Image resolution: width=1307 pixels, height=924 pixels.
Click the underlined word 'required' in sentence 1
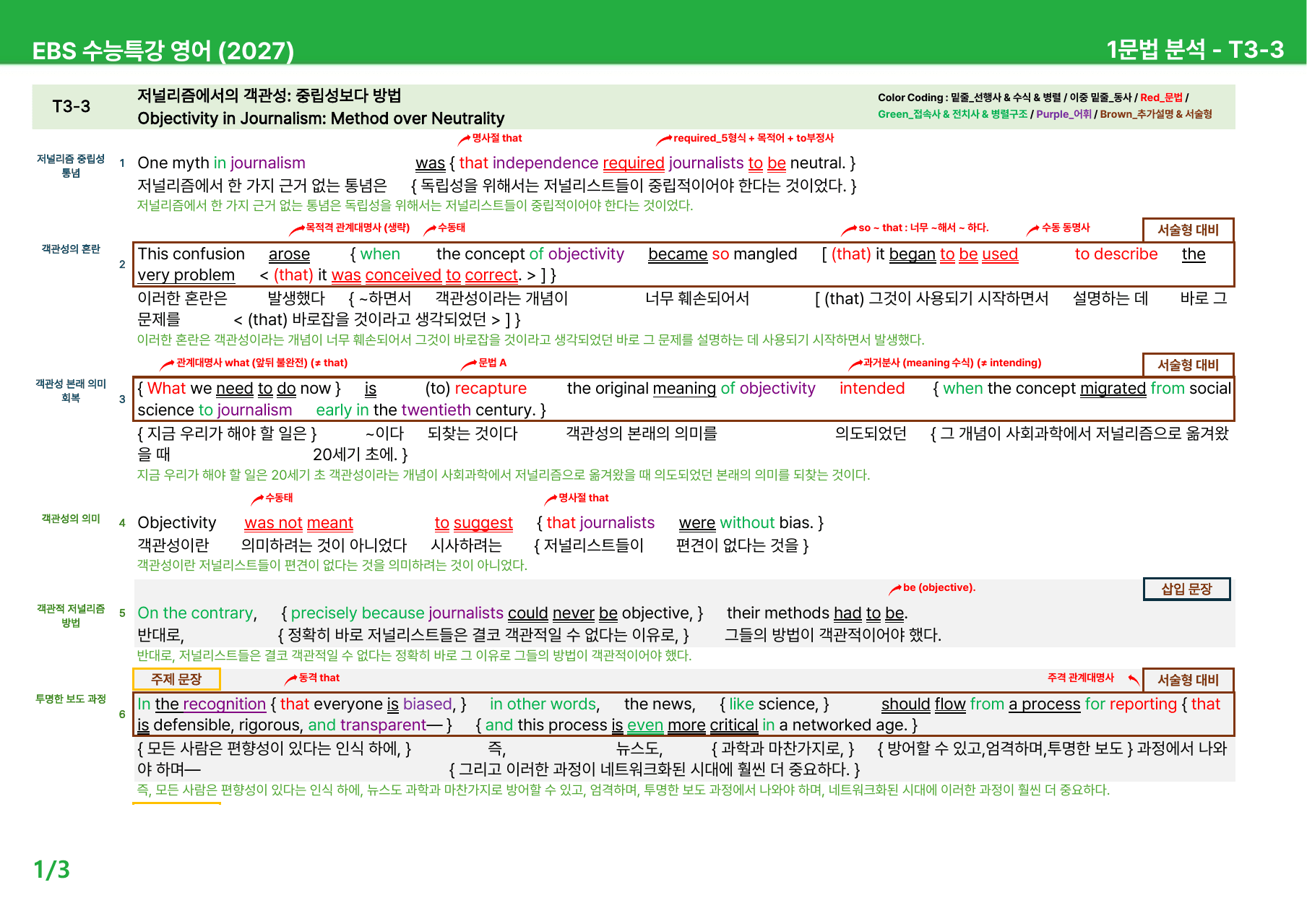click(x=634, y=163)
